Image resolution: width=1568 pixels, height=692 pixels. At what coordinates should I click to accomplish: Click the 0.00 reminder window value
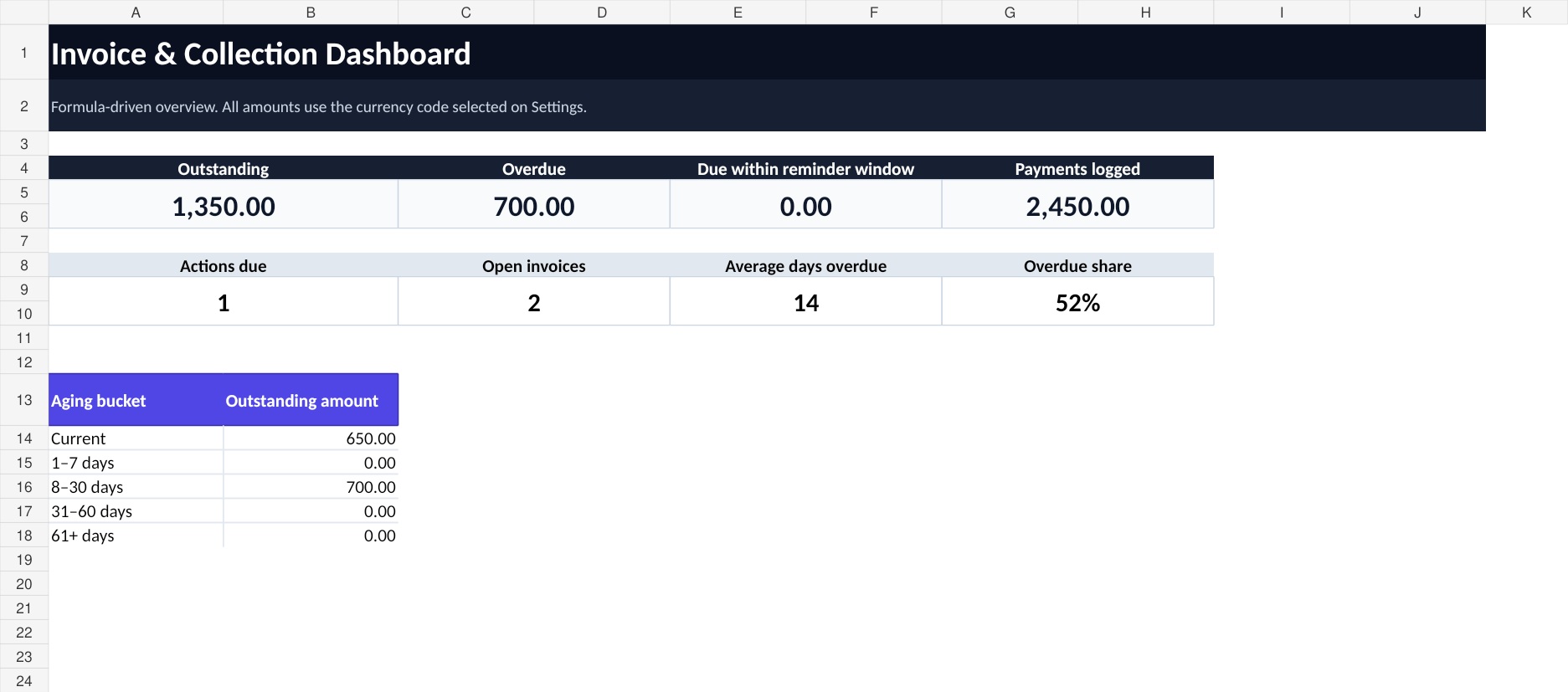click(x=805, y=205)
